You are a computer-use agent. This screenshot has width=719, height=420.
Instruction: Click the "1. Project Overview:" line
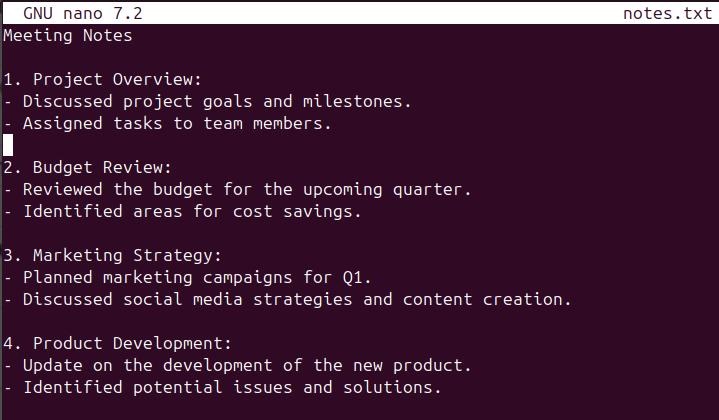tap(102, 79)
